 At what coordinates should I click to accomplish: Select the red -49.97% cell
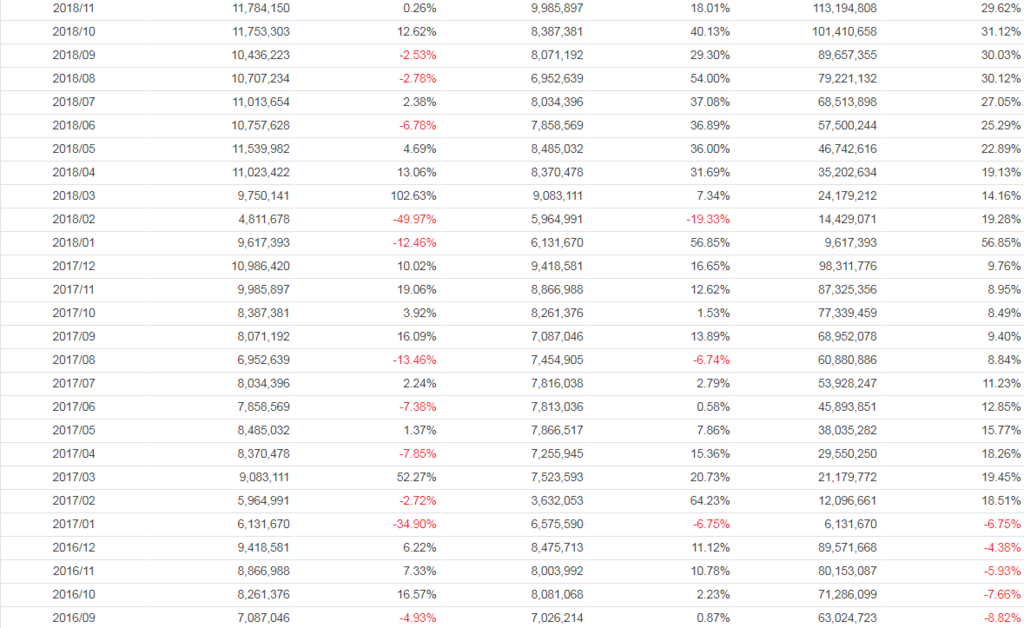(x=414, y=218)
